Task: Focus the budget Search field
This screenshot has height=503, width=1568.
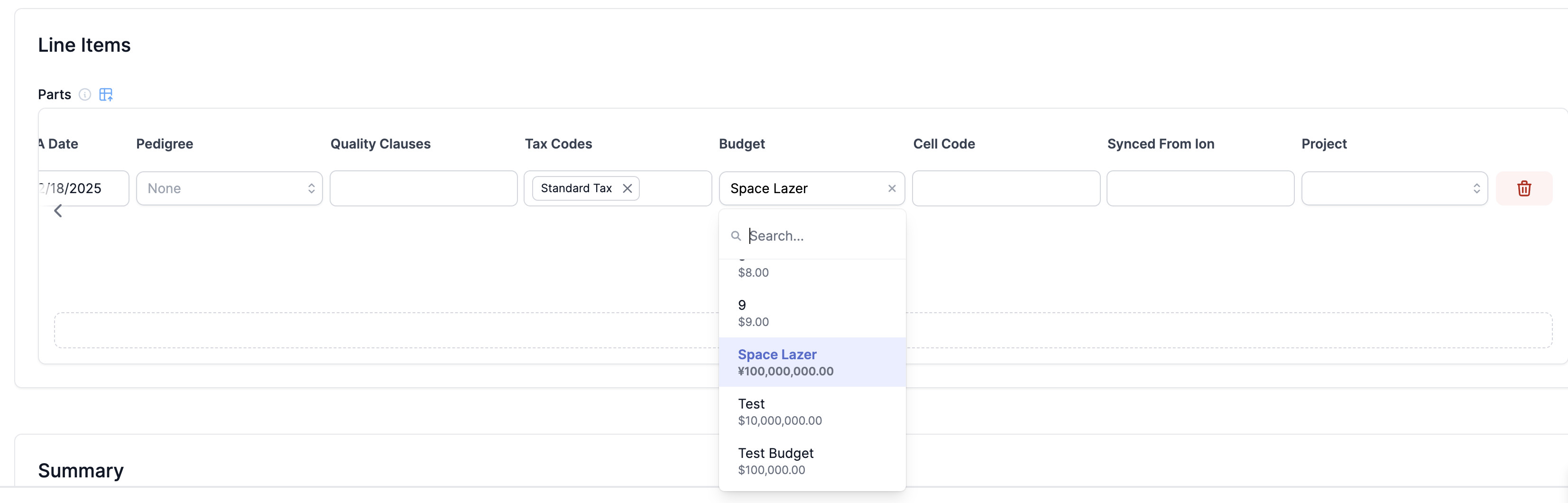Action: coord(822,236)
